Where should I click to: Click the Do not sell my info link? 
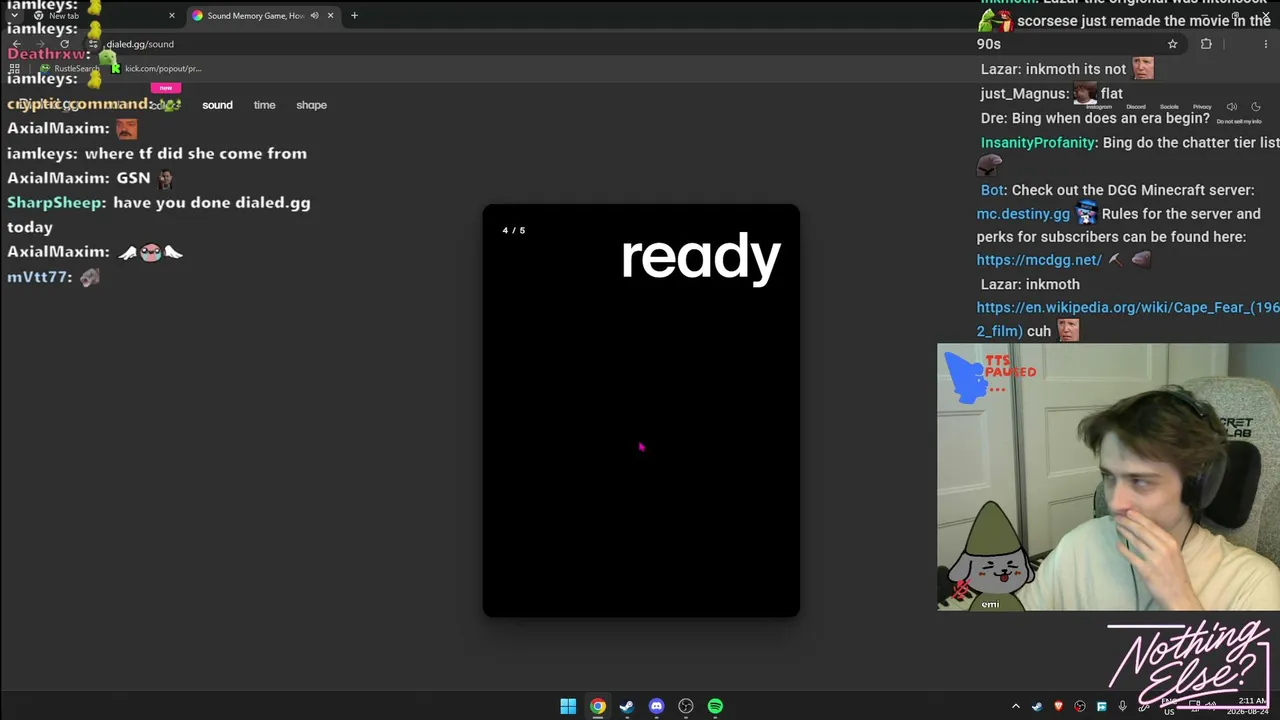1238,121
